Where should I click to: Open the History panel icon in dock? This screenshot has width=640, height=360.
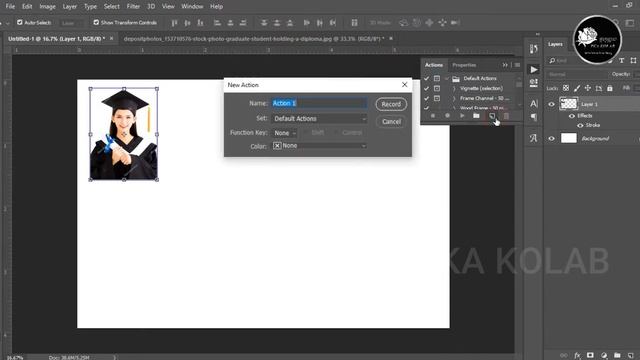[x=533, y=49]
